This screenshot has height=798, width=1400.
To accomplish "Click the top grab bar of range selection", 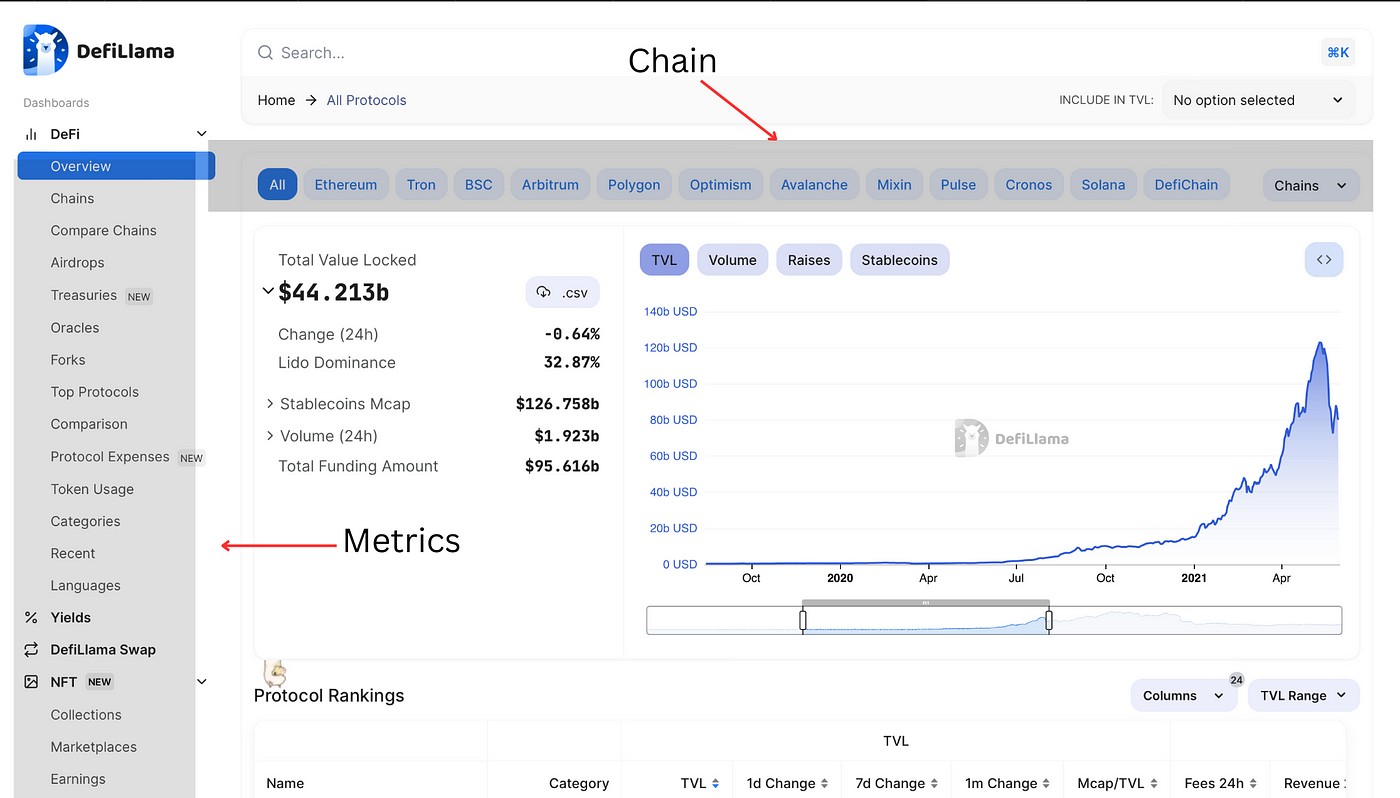I will point(926,603).
